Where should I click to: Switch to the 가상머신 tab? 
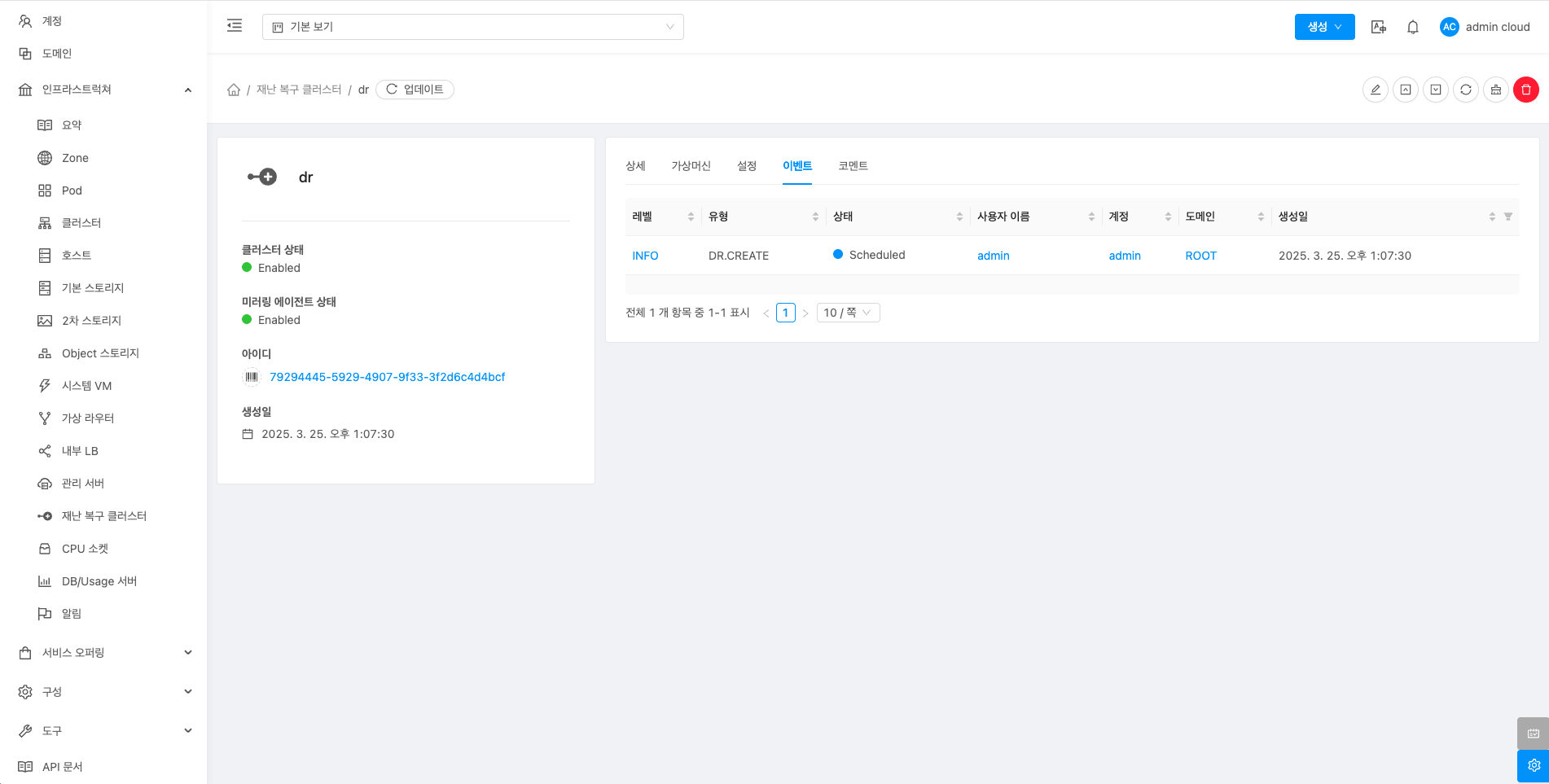tap(691, 166)
